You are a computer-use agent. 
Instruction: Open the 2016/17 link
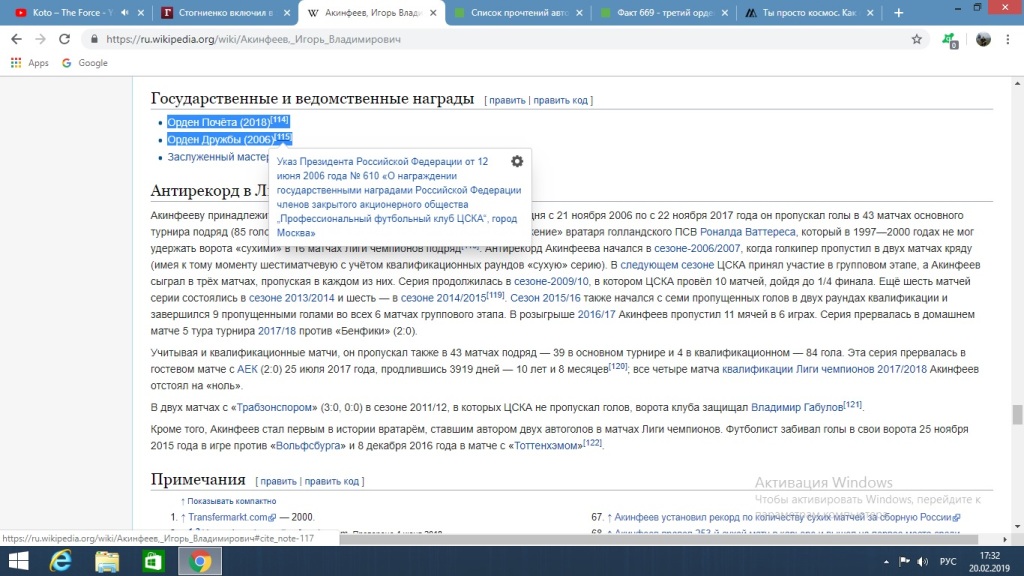click(x=596, y=314)
